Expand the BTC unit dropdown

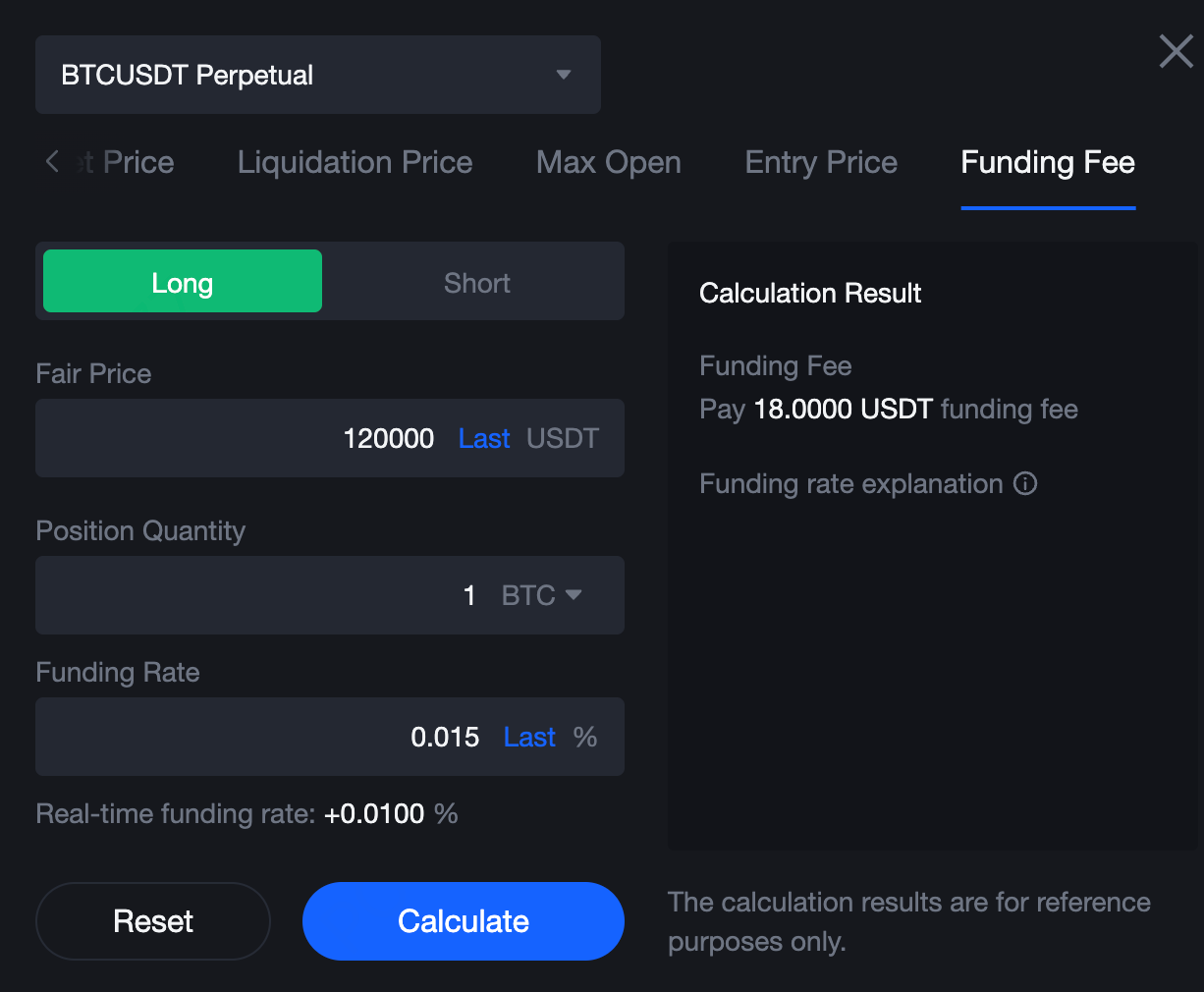pos(542,595)
